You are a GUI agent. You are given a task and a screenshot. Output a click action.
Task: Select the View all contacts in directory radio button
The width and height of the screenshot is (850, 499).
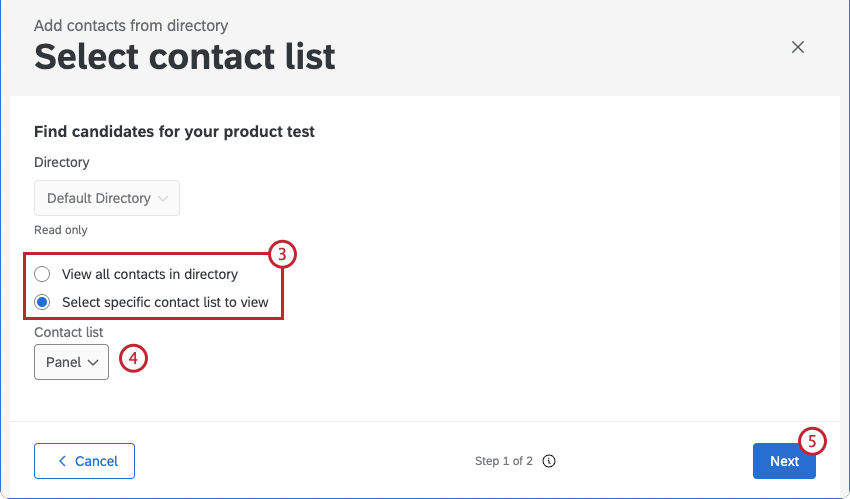pyautogui.click(x=42, y=274)
